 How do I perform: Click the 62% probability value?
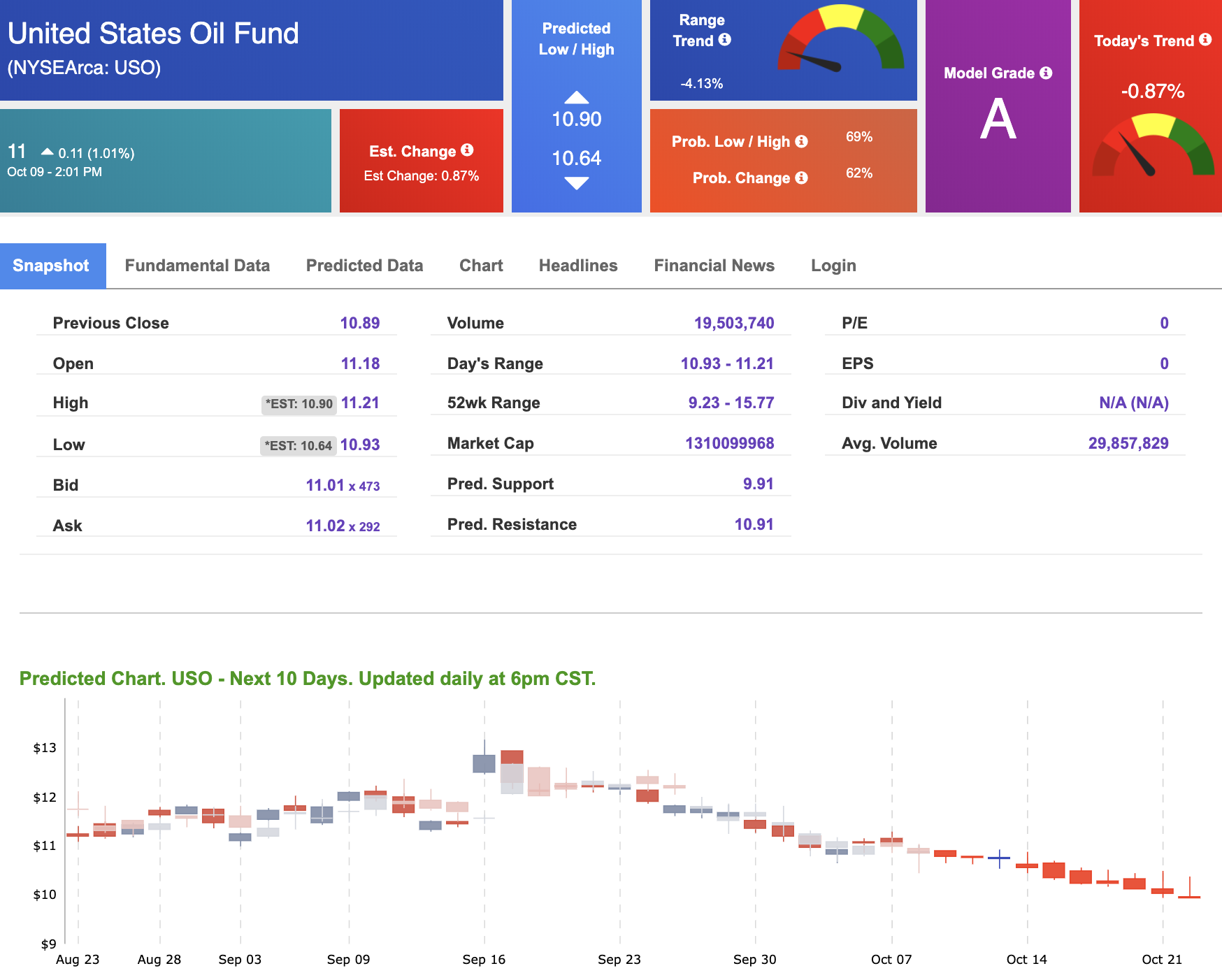coord(859,173)
